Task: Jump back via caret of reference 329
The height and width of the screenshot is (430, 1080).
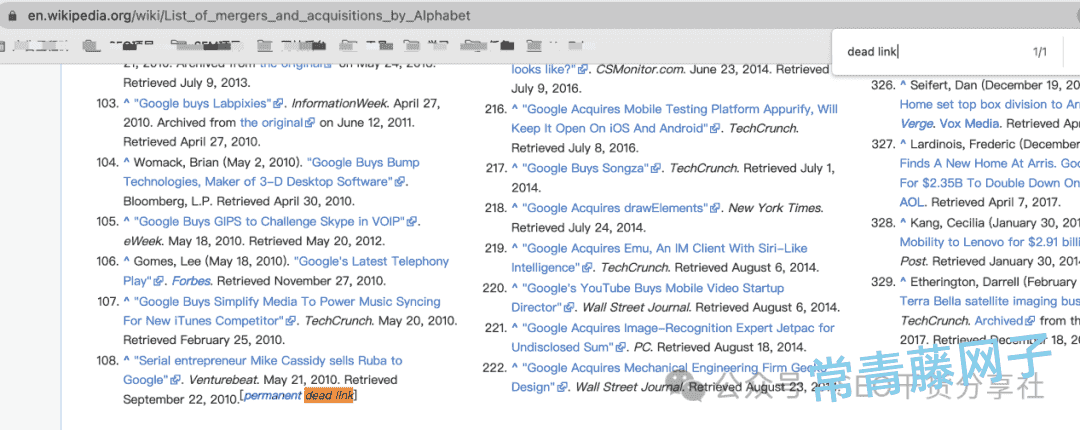Action: [x=903, y=282]
